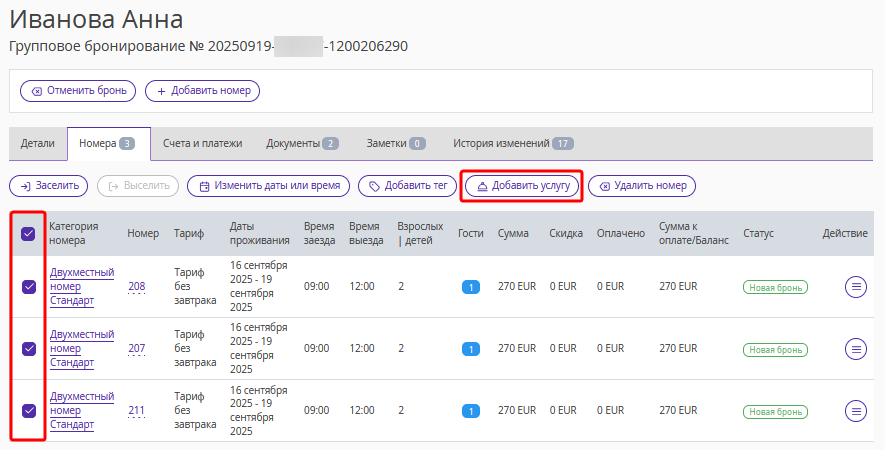This screenshot has width=885, height=450.
Task: Click the blue guests badge for room 211
Action: point(471,411)
